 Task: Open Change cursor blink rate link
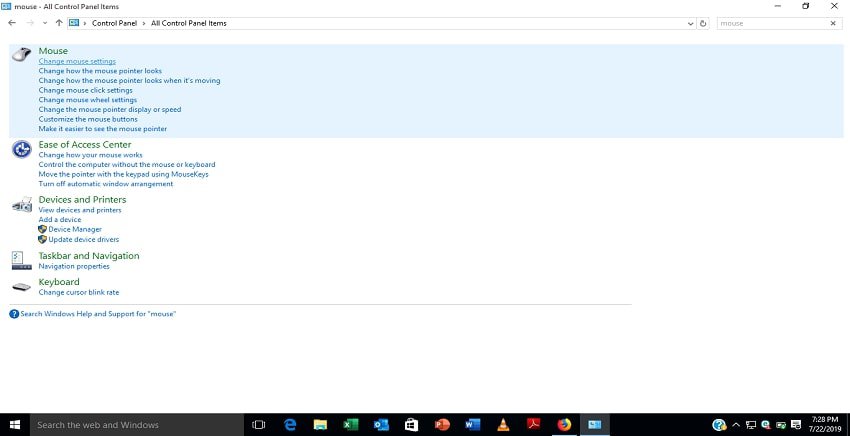click(x=79, y=292)
